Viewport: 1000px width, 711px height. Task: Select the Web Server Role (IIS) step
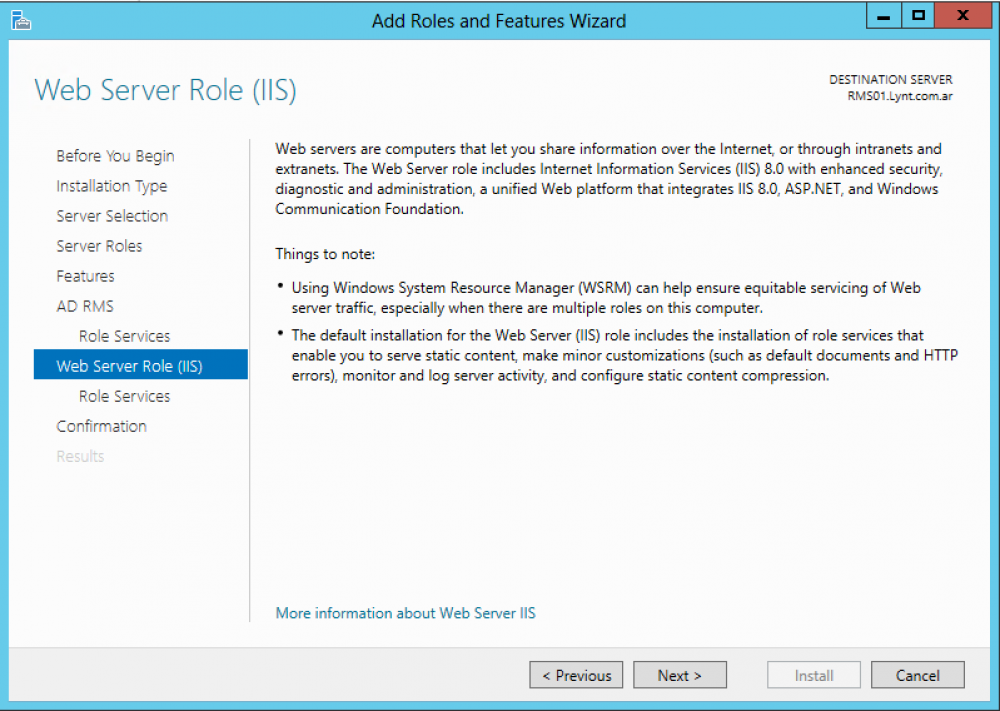[x=140, y=366]
